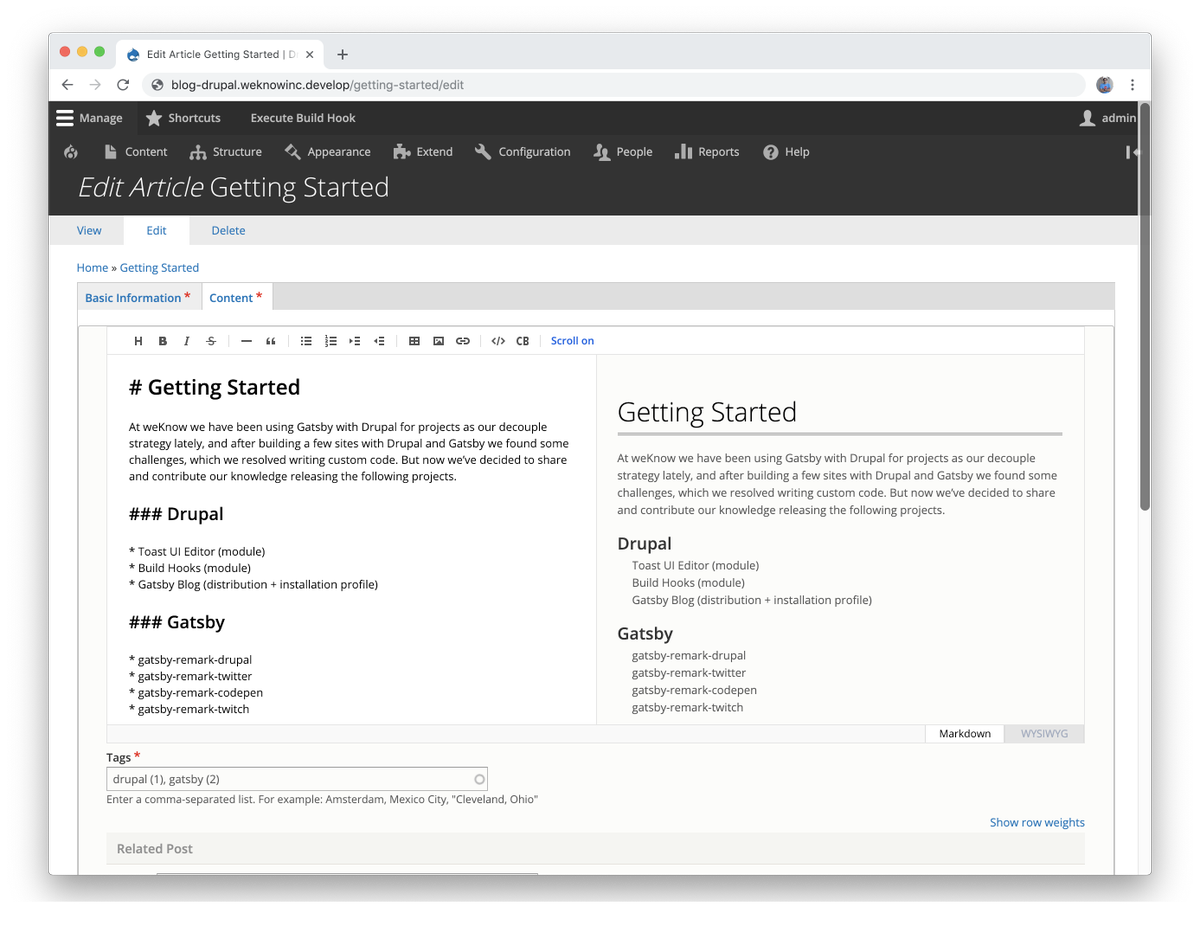1200x939 pixels.
Task: Toggle italic formatting in editor toolbar
Action: [x=187, y=341]
